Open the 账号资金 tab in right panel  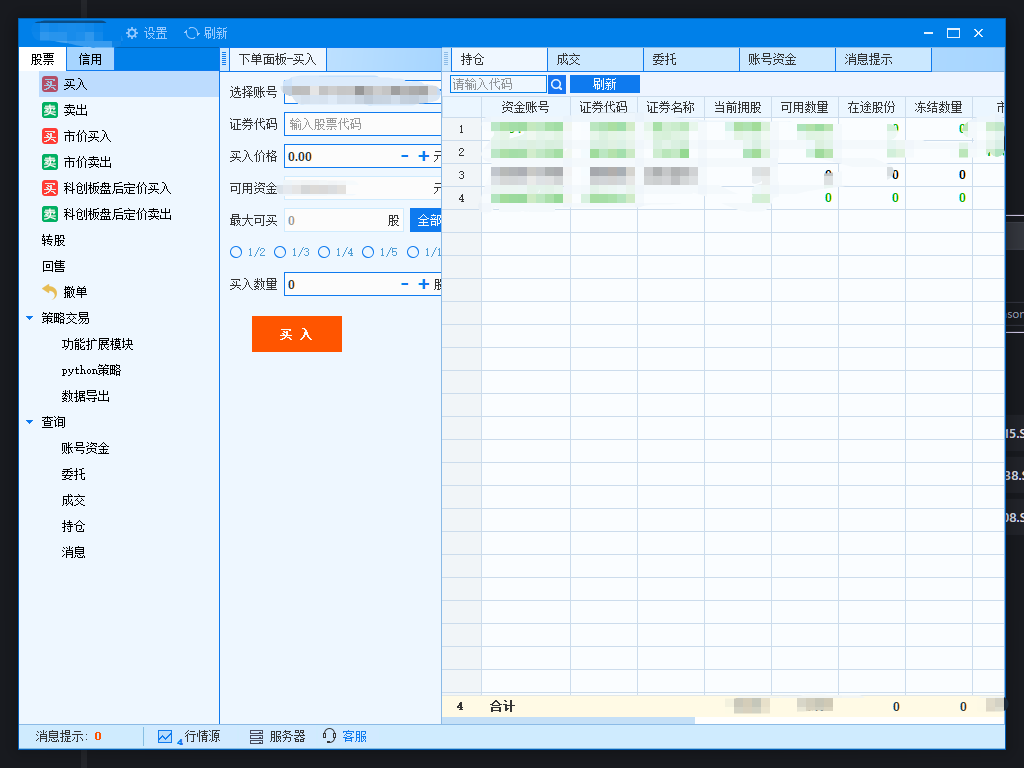[788, 59]
